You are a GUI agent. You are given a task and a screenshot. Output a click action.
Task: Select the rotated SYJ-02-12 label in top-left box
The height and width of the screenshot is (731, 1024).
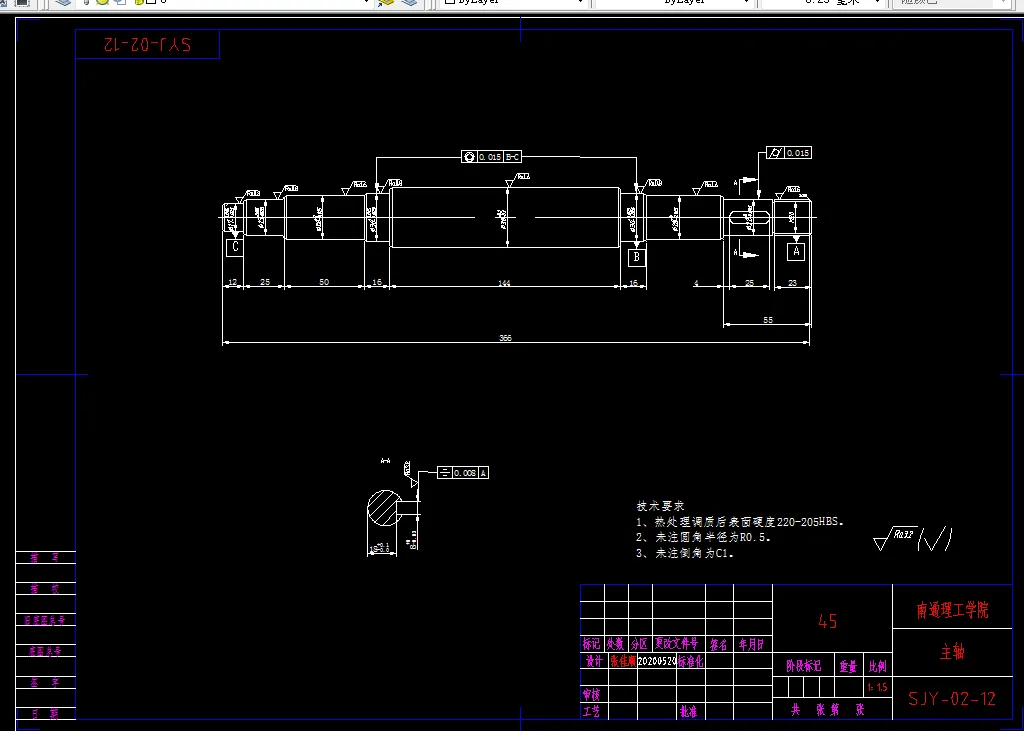pyautogui.click(x=148, y=44)
